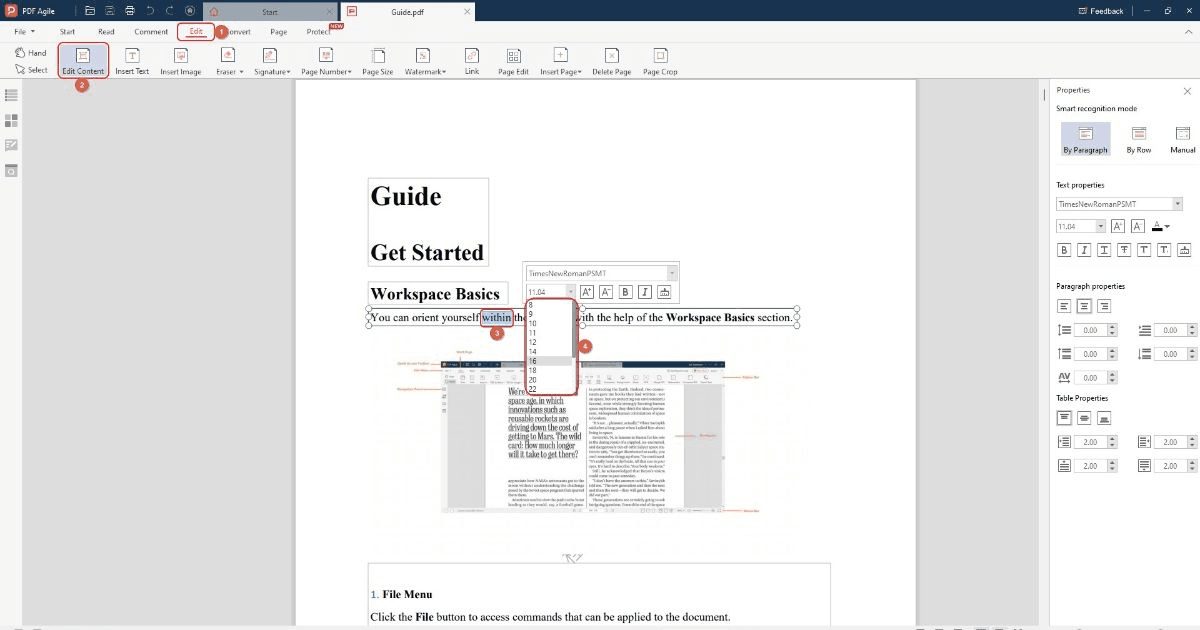1200x630 pixels.
Task: Click the Delete Page tool
Action: click(x=611, y=61)
